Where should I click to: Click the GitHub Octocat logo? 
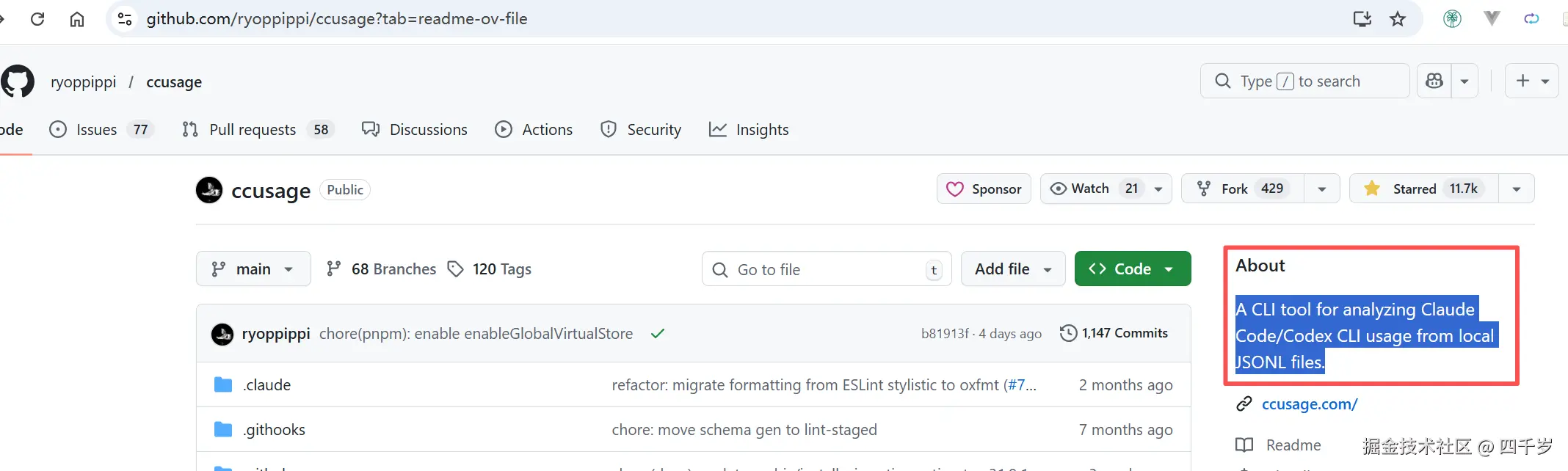coord(18,81)
